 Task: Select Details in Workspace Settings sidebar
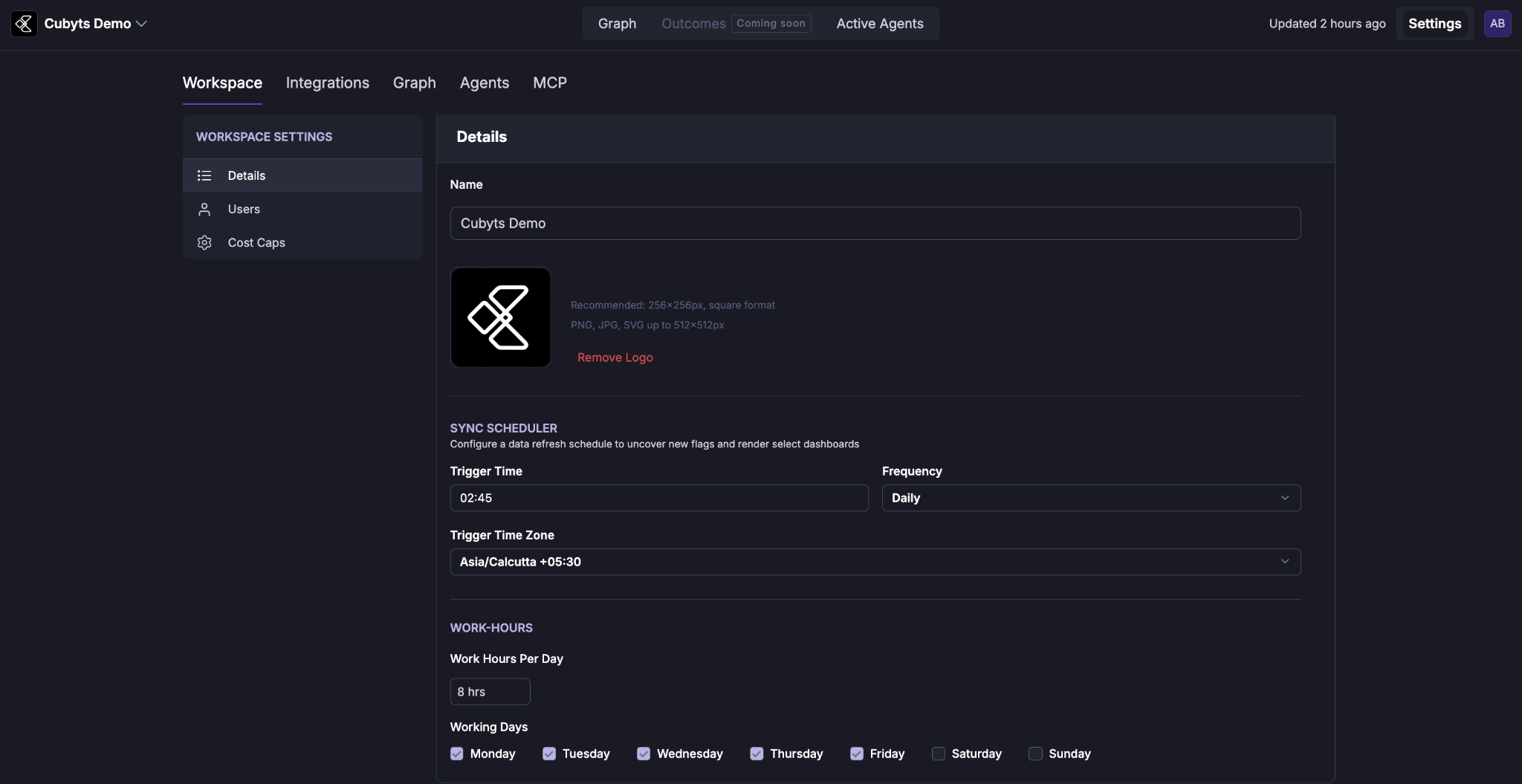tap(302, 175)
